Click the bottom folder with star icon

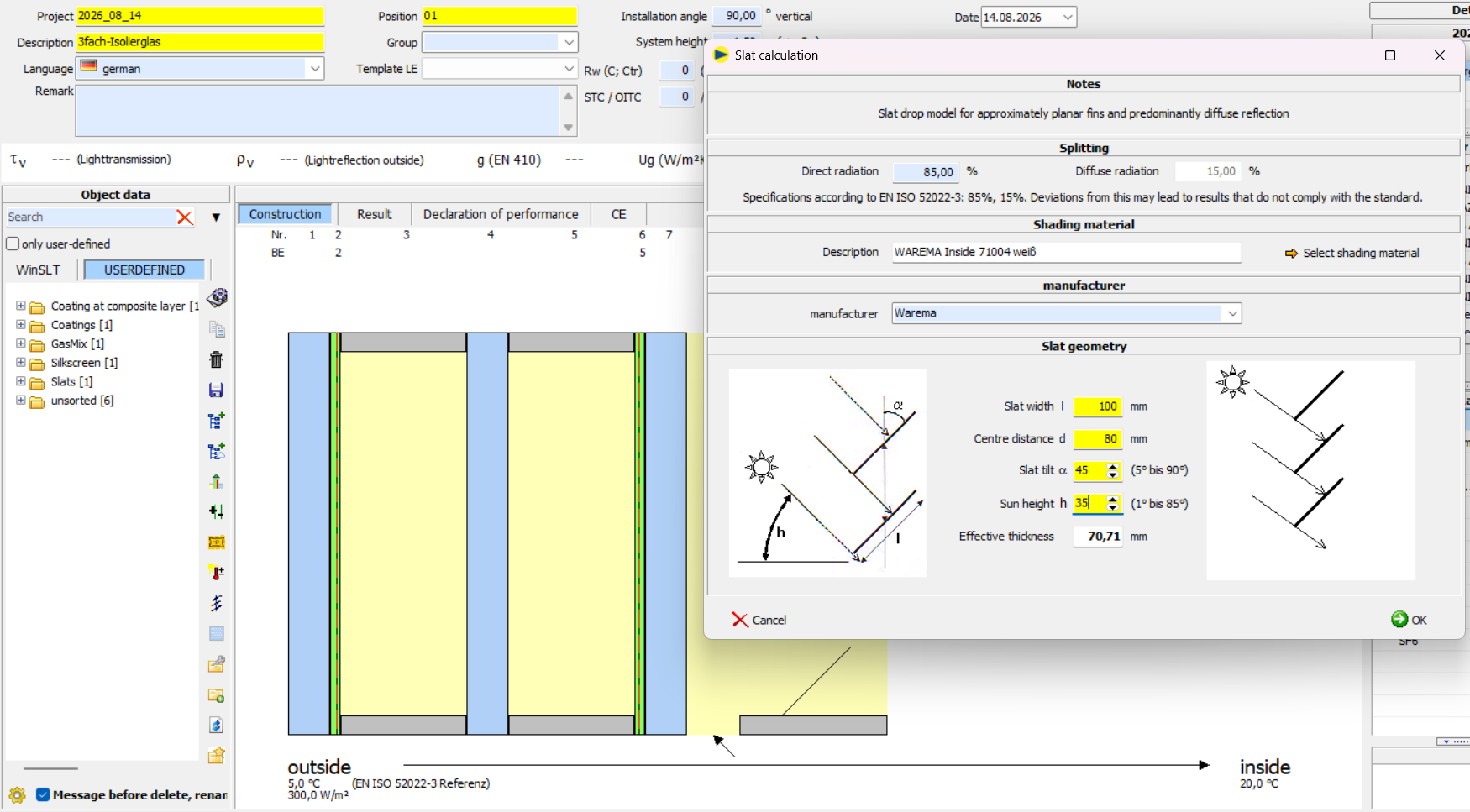point(217,755)
